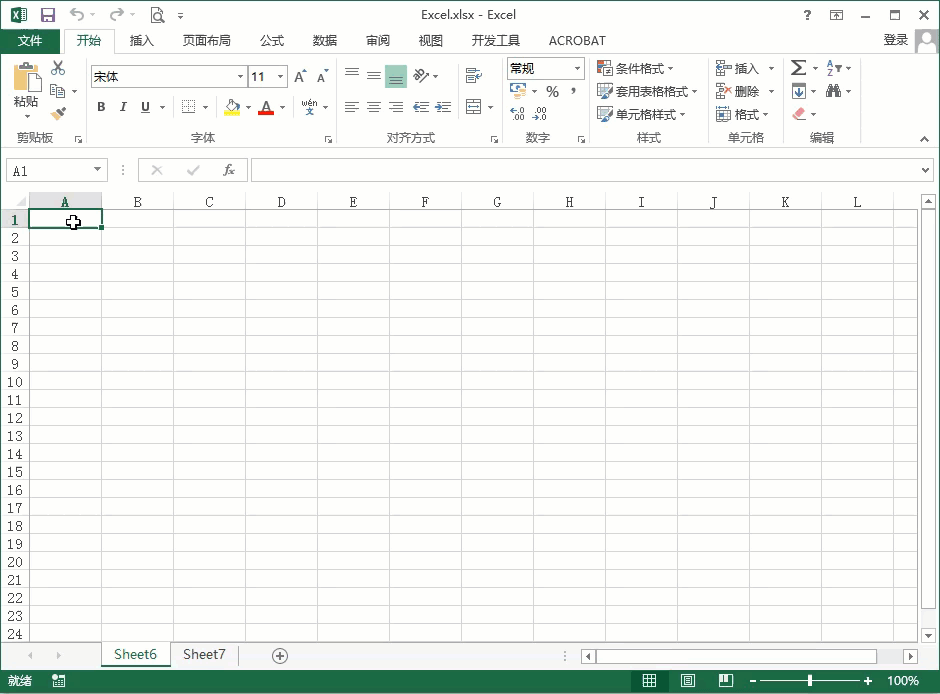Image resolution: width=940 pixels, height=694 pixels.
Task: Switch to the 数据 Data tab
Action: coord(324,41)
